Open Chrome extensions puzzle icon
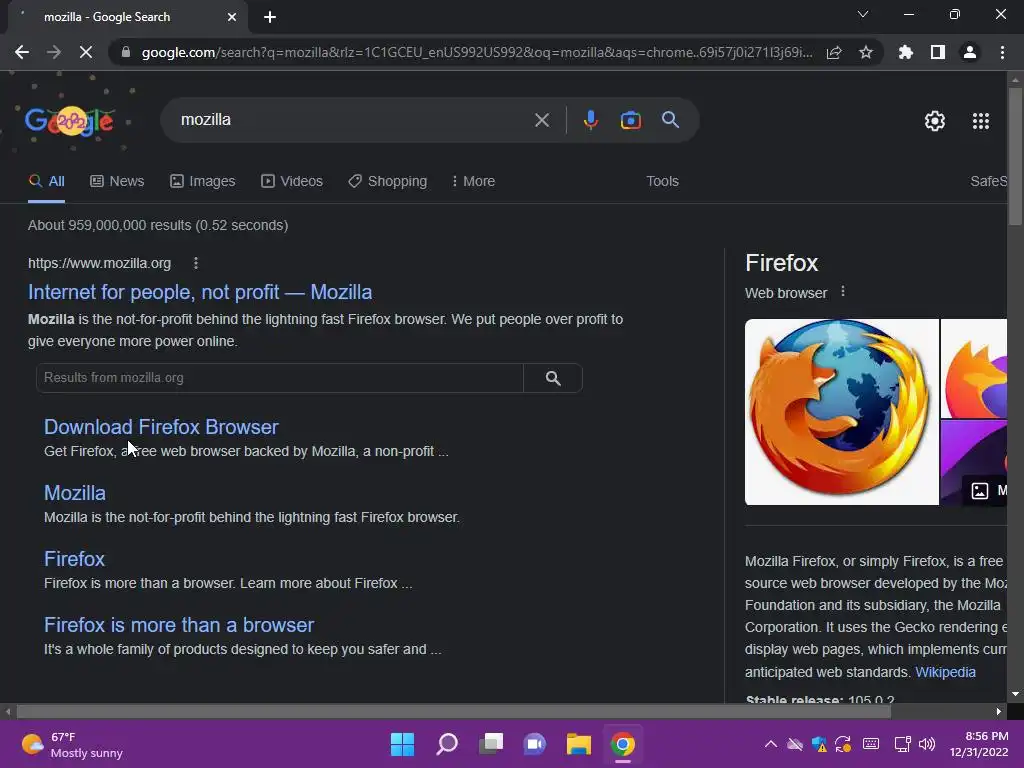The height and width of the screenshot is (768, 1024). [906, 52]
